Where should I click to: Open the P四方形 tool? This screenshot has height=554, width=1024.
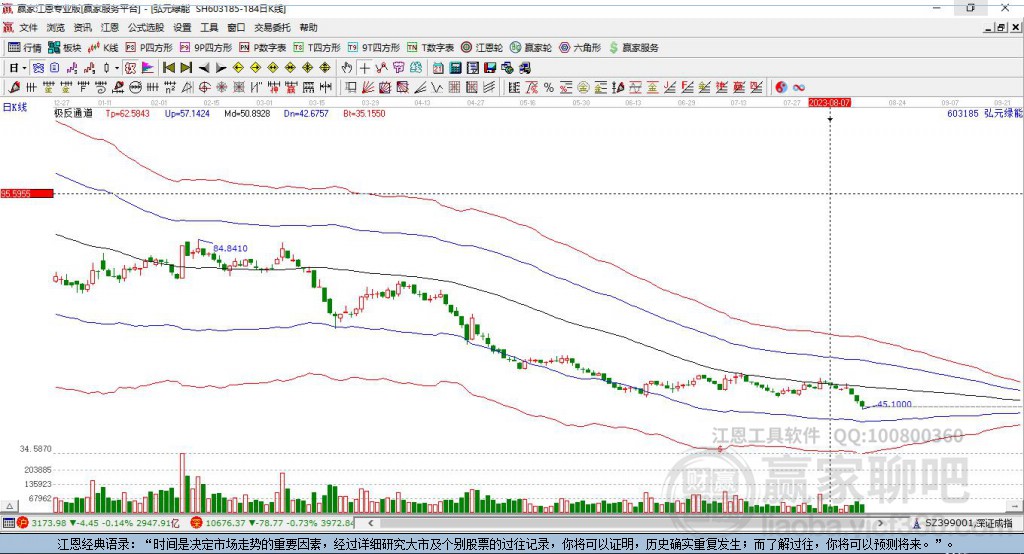click(x=149, y=48)
